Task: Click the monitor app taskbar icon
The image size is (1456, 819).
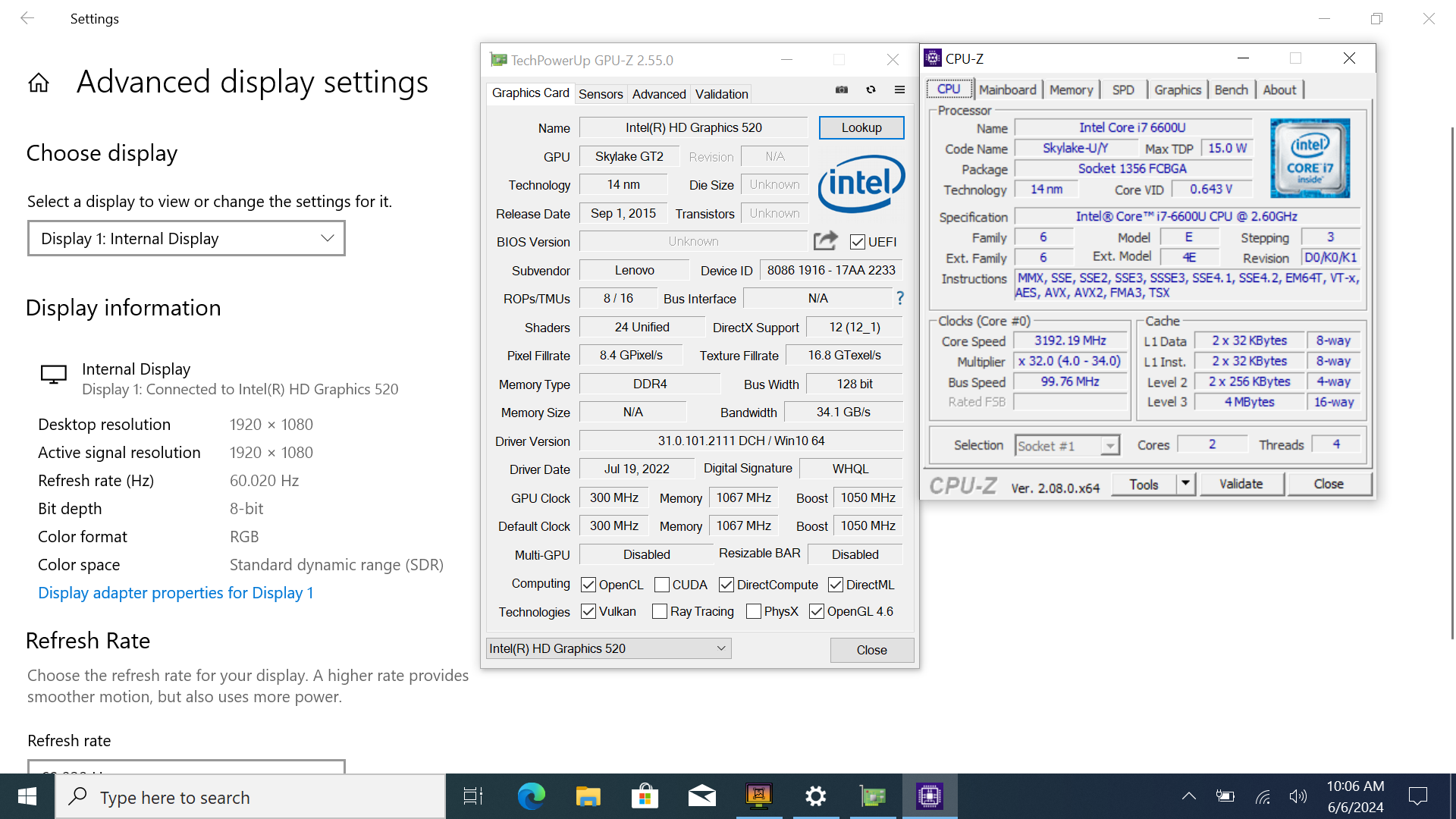Action: pyautogui.click(x=758, y=796)
